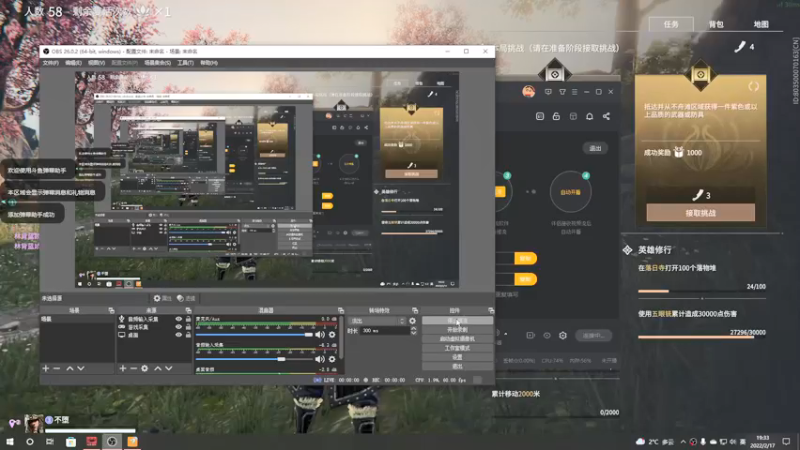Switch to the Map tab in game panel
Image resolution: width=800 pixels, height=450 pixels.
pos(761,24)
